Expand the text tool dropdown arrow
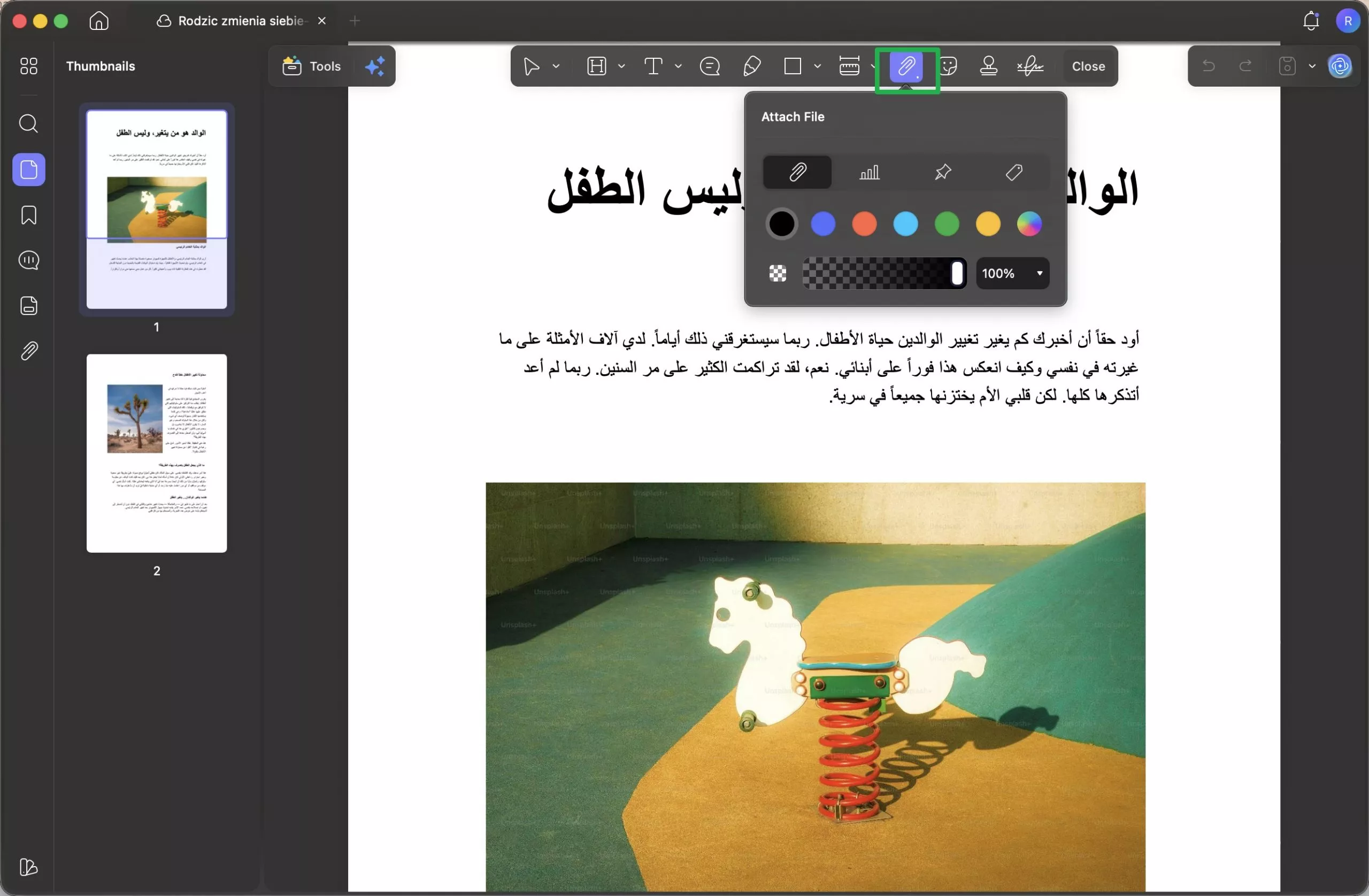Viewport: 1369px width, 896px height. coord(678,66)
